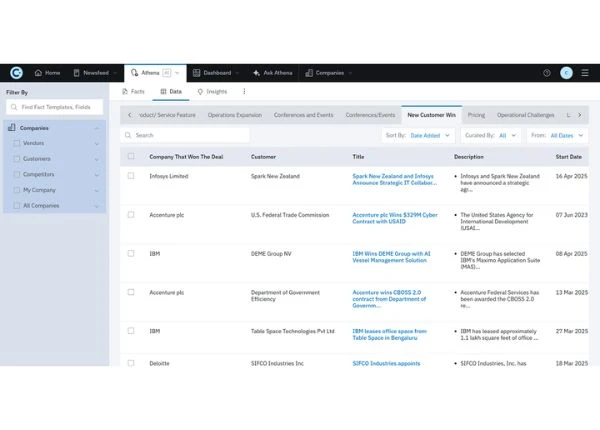Open the Sort By Date Added dropdown
600x430 pixels.
pos(418,135)
